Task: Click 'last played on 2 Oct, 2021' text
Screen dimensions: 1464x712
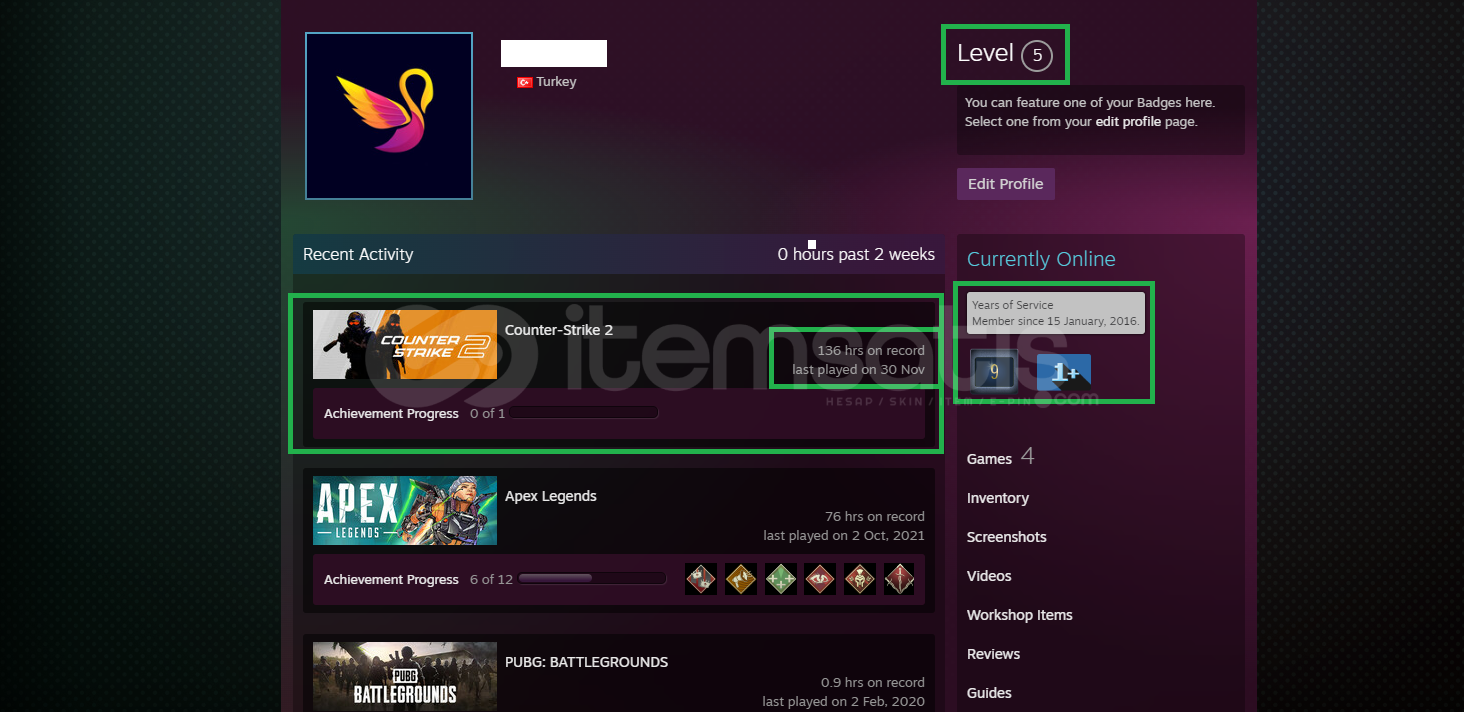Action: pos(844,536)
